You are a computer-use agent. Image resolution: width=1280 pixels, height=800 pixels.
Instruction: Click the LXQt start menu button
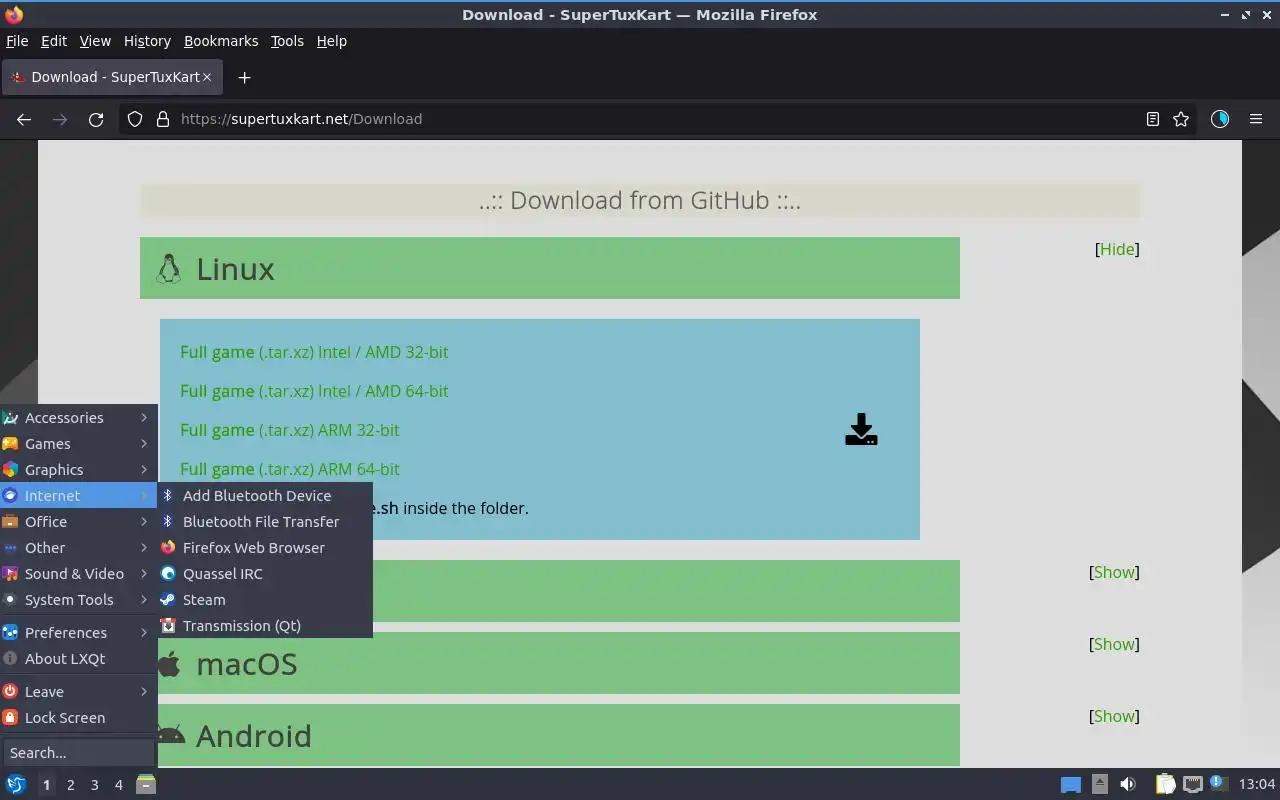(16, 784)
